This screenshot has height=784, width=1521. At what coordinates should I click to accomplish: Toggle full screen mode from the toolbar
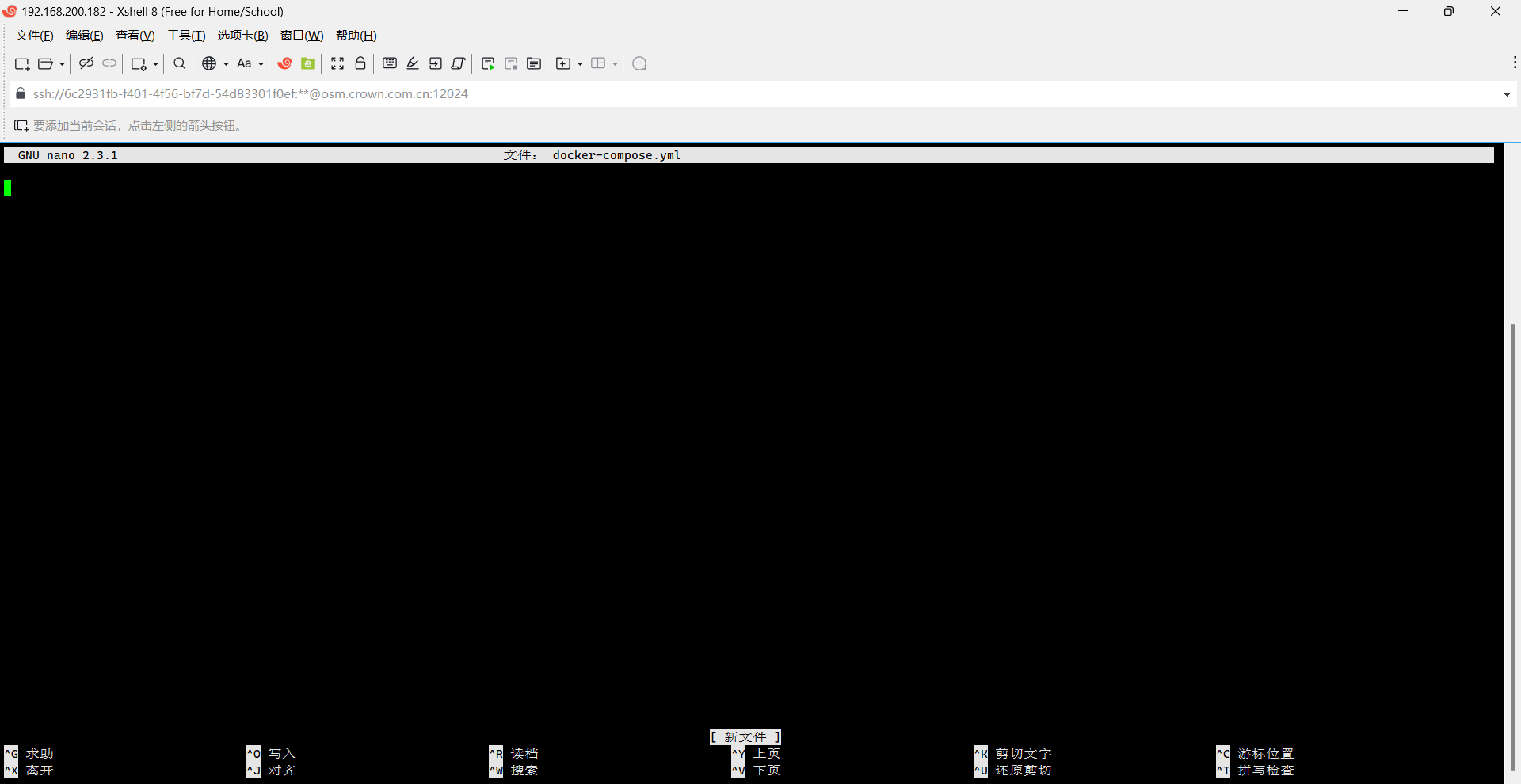click(x=337, y=63)
